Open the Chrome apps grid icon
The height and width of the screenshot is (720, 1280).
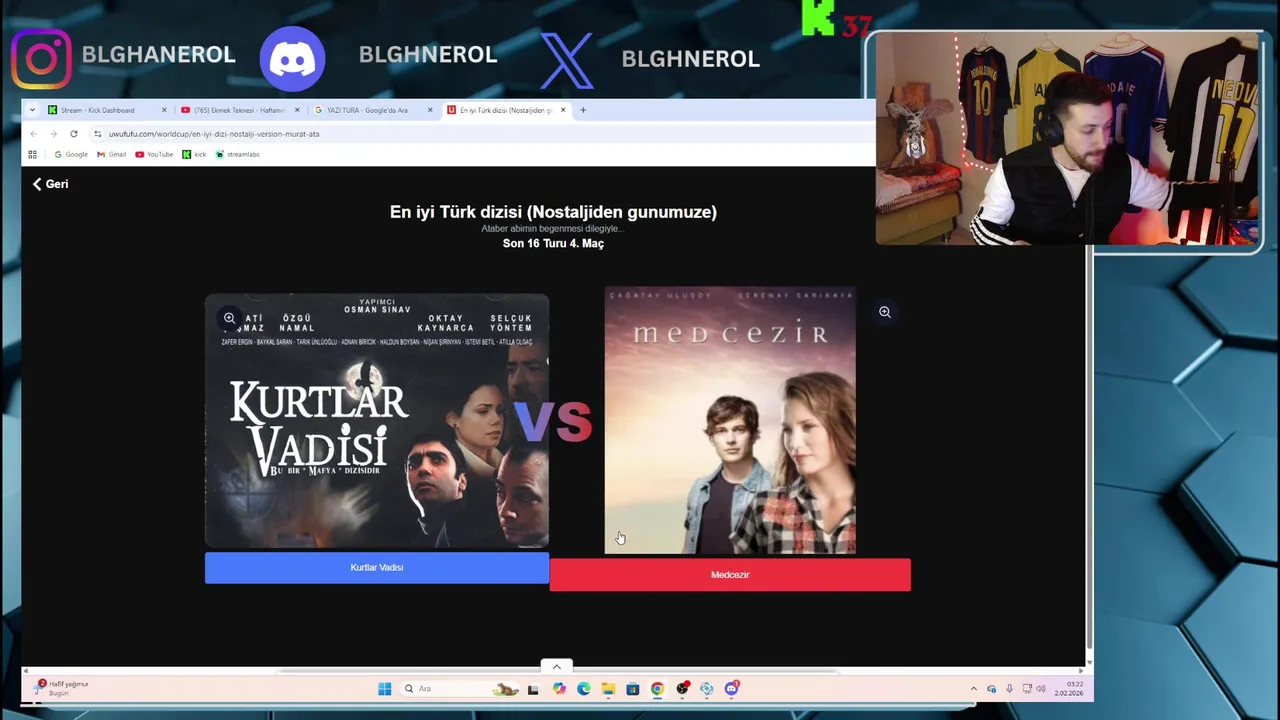[32, 154]
